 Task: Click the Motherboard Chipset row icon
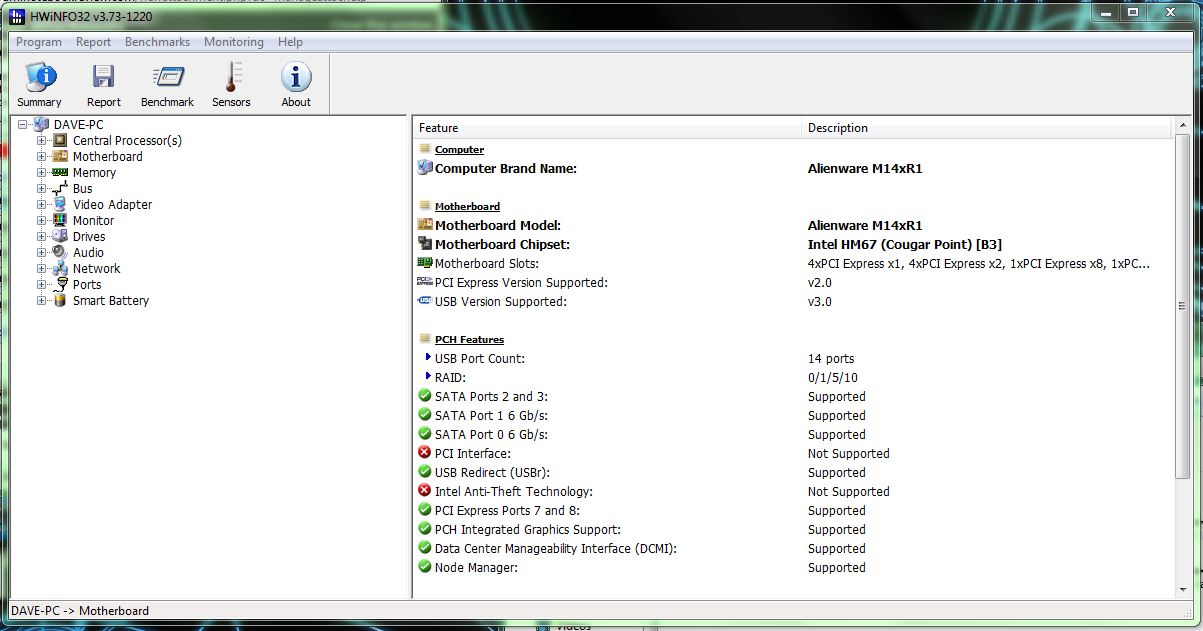[425, 244]
